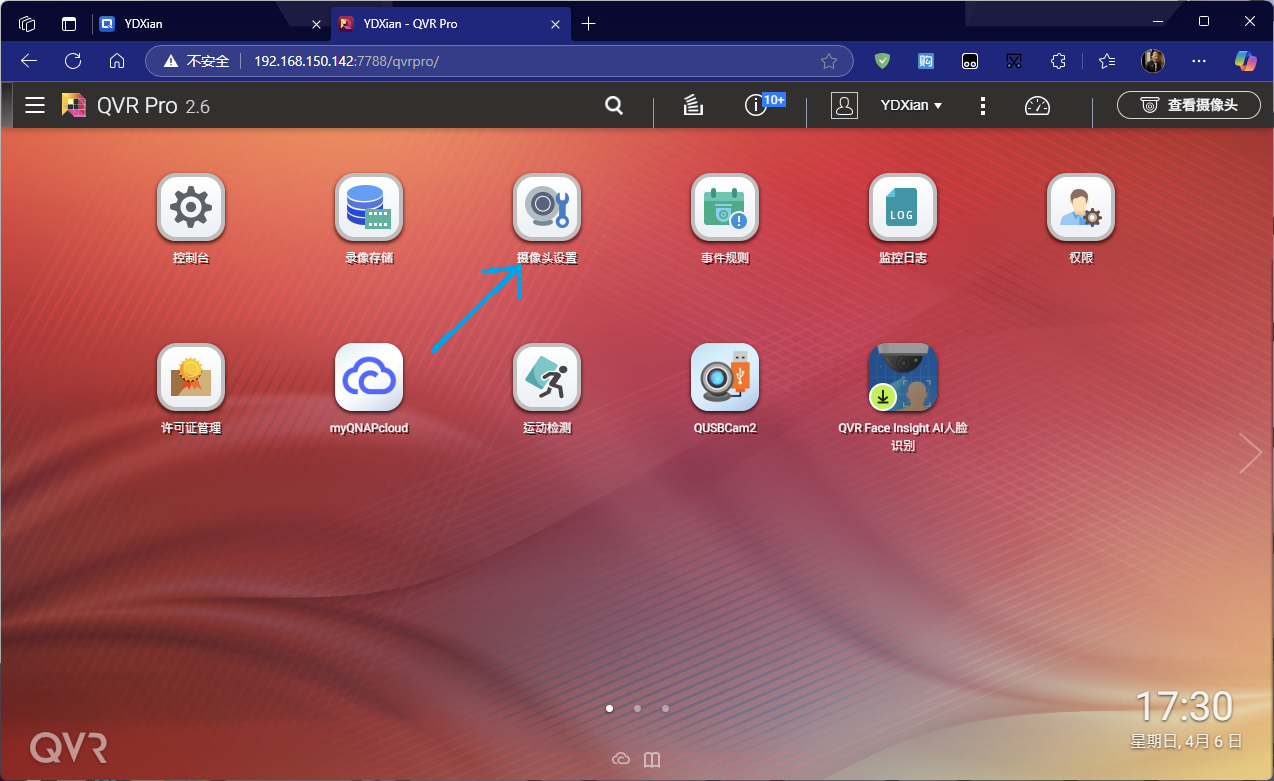The height and width of the screenshot is (781, 1274).
Task: Go to the next desktop page arrow
Action: click(x=1250, y=453)
